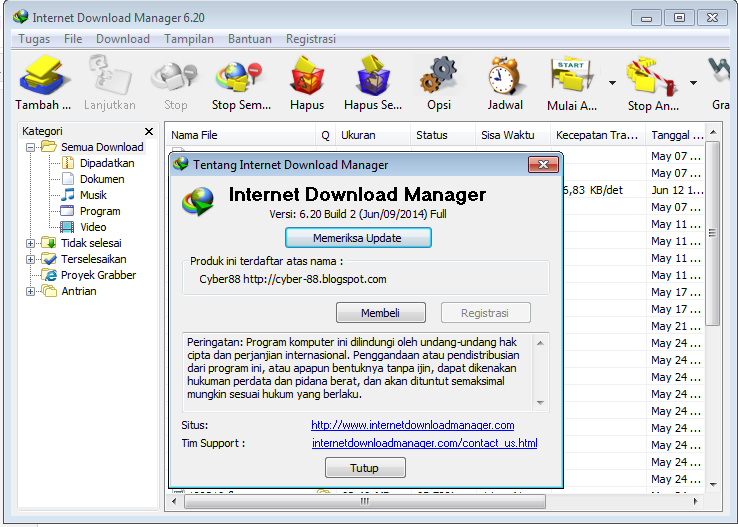
Task: Select the Antrian folder icon
Action: tap(49, 291)
